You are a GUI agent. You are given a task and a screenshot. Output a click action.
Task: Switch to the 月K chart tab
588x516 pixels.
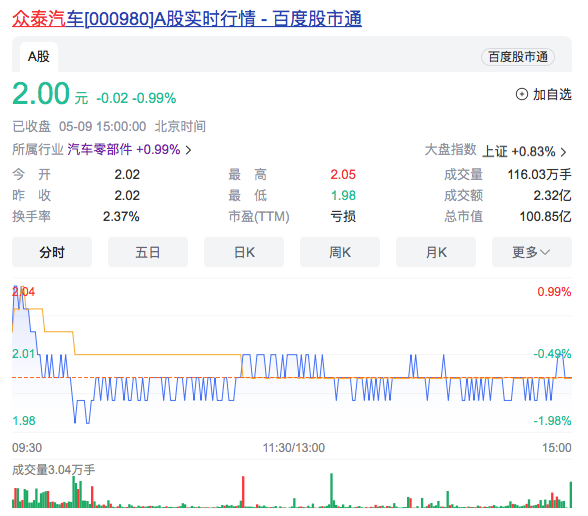436,252
